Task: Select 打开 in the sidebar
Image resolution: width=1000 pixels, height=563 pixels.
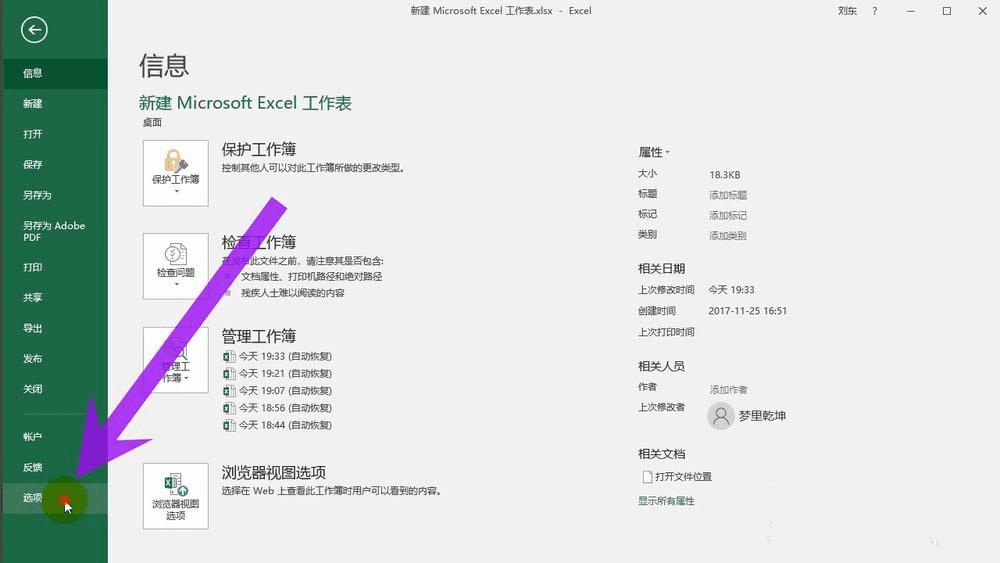Action: coord(54,134)
